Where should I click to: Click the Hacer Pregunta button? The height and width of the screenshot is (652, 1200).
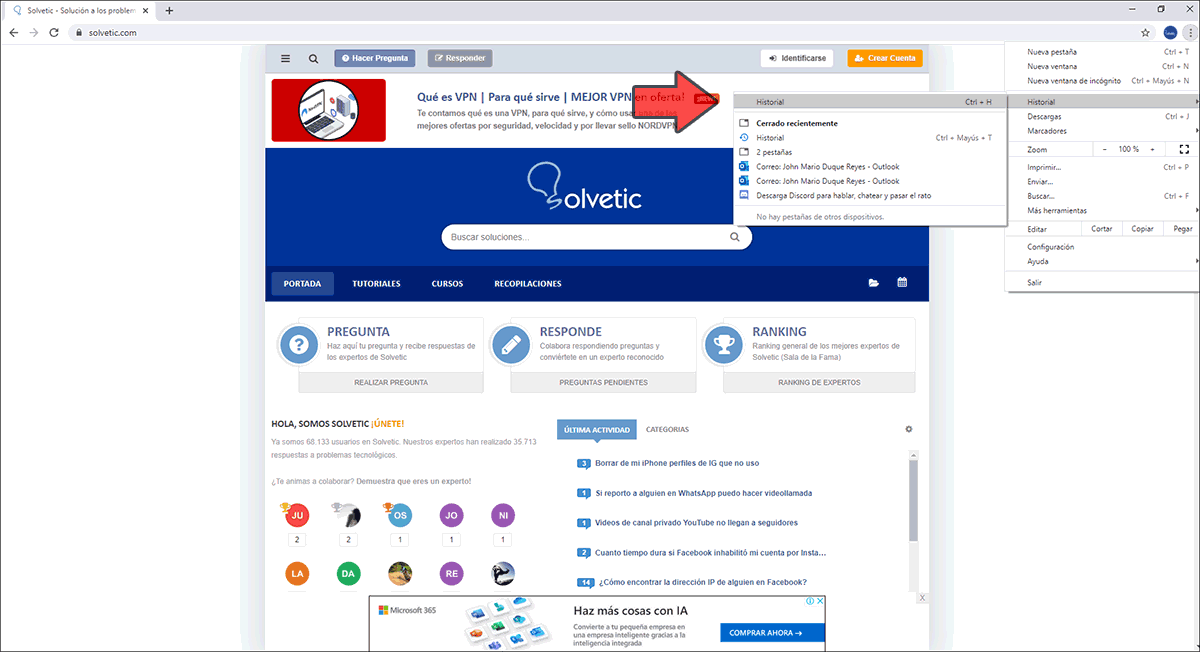tap(374, 58)
